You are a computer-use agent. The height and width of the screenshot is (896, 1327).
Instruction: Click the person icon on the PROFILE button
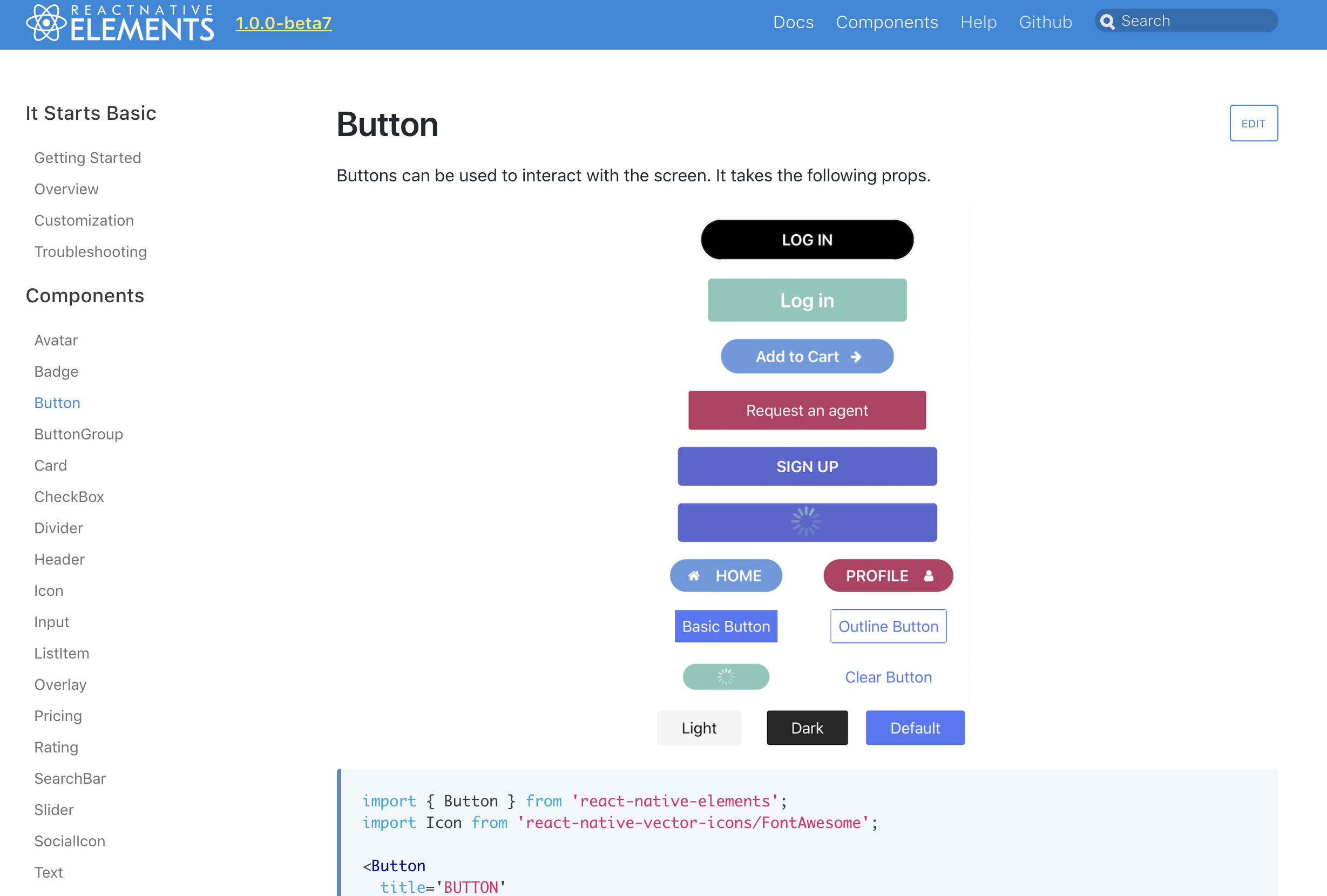click(x=928, y=575)
